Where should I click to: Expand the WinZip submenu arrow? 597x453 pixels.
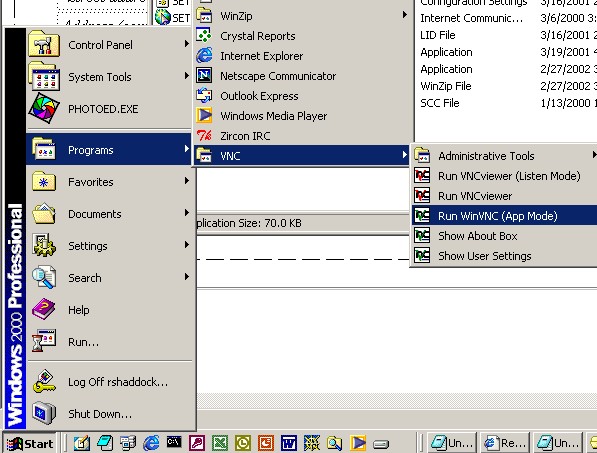click(404, 15)
